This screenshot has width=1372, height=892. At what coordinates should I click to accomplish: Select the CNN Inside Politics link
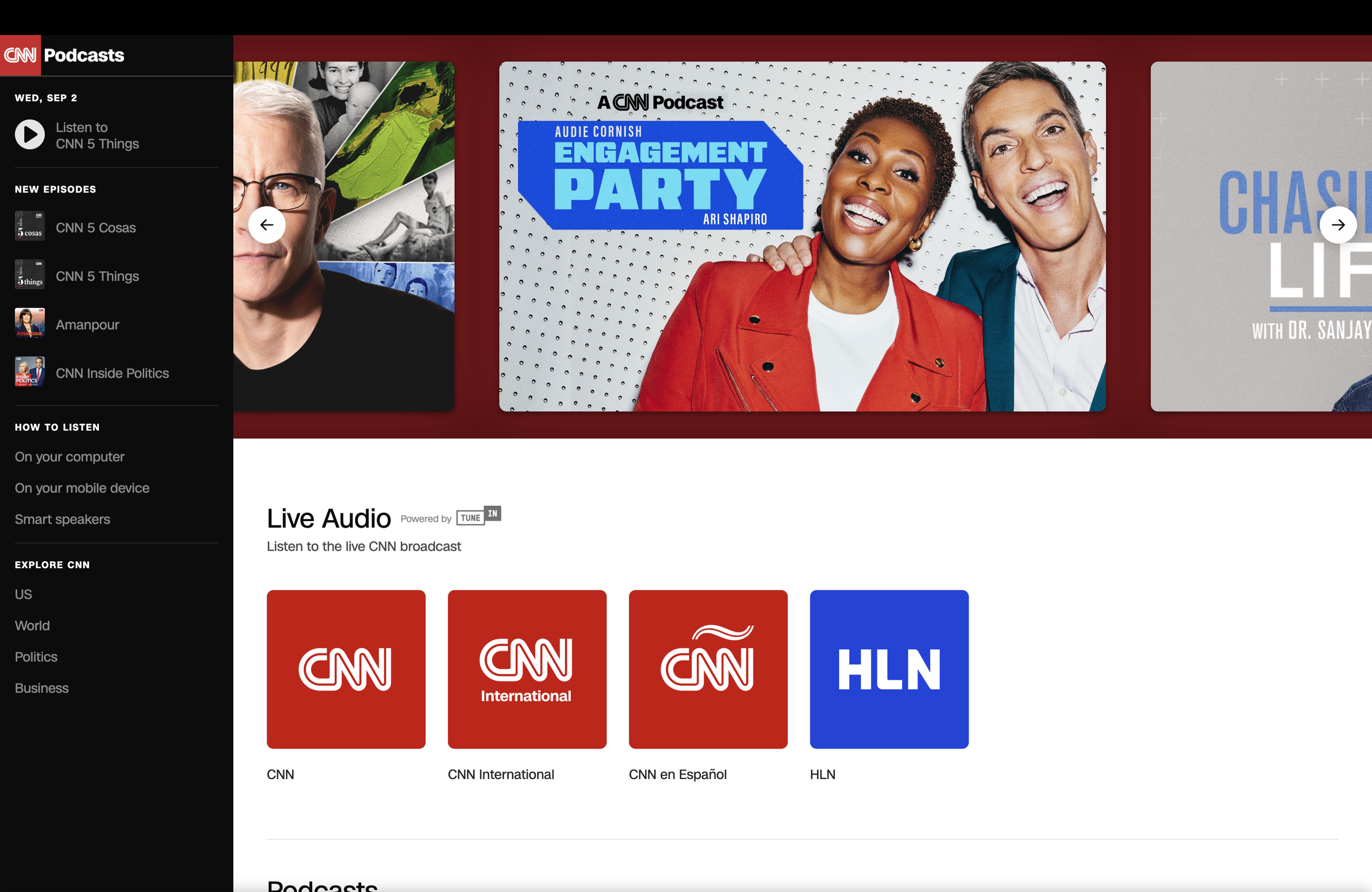pyautogui.click(x=113, y=373)
